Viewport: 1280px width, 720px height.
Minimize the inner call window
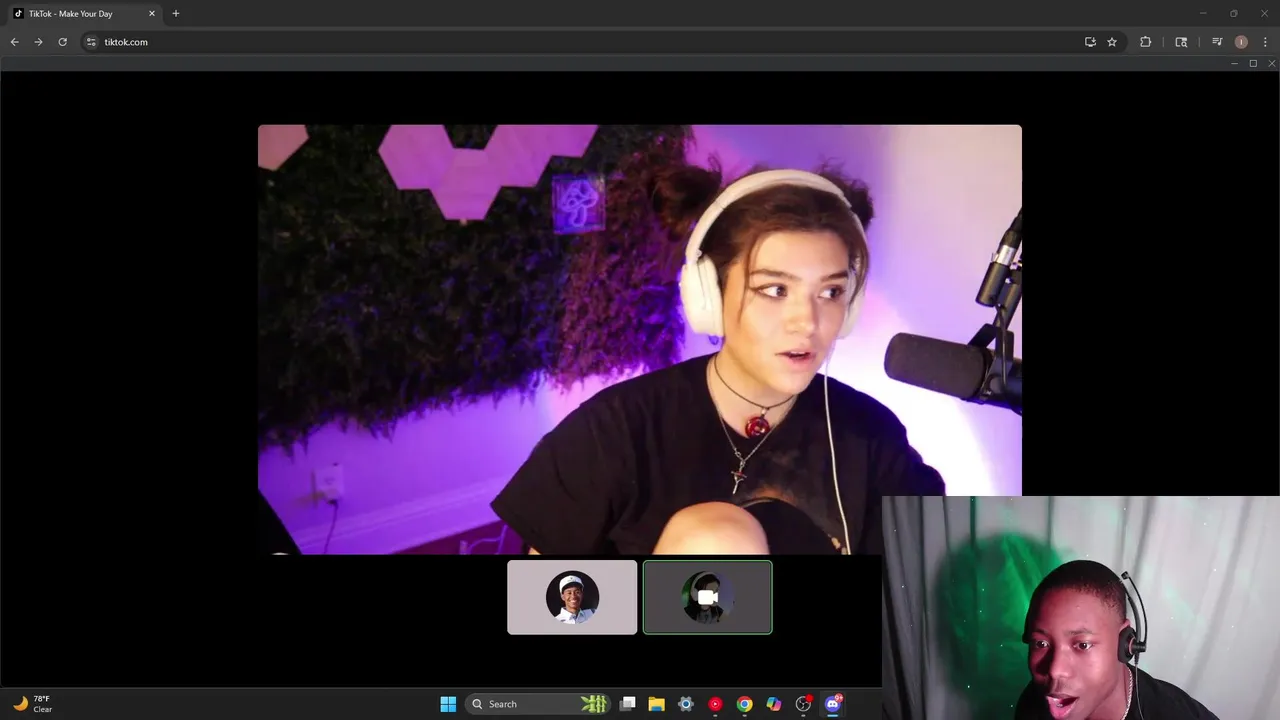pyautogui.click(x=1234, y=63)
